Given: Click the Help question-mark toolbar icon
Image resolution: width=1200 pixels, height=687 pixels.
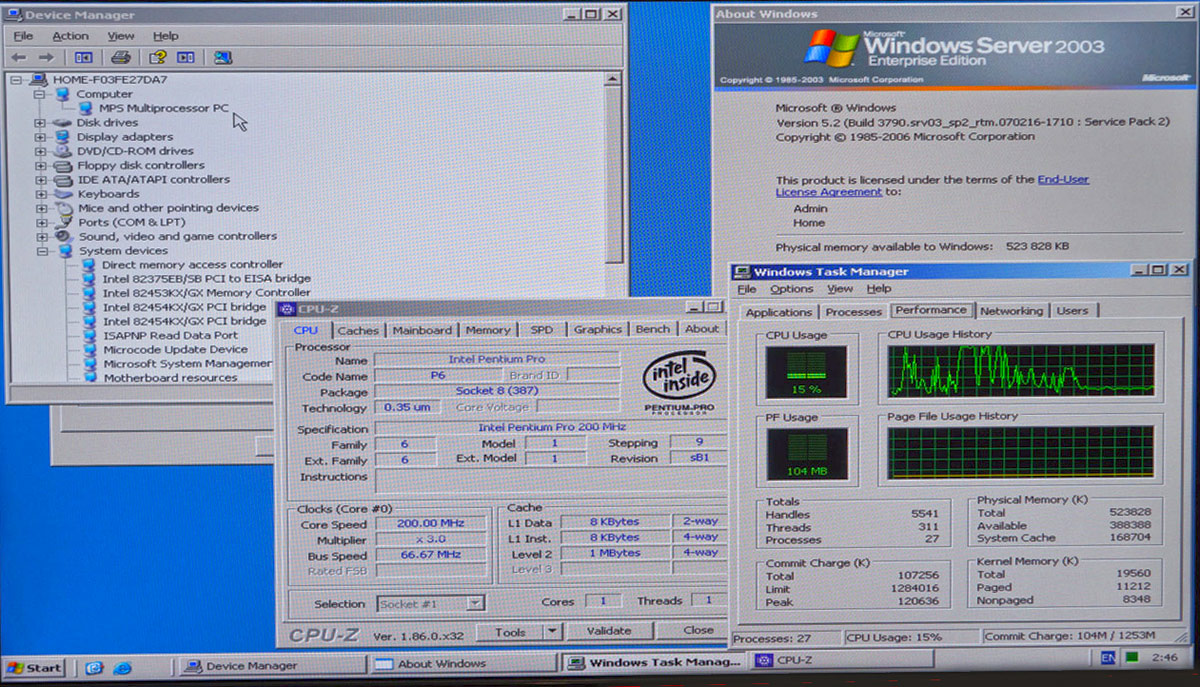Looking at the screenshot, I should (x=157, y=58).
